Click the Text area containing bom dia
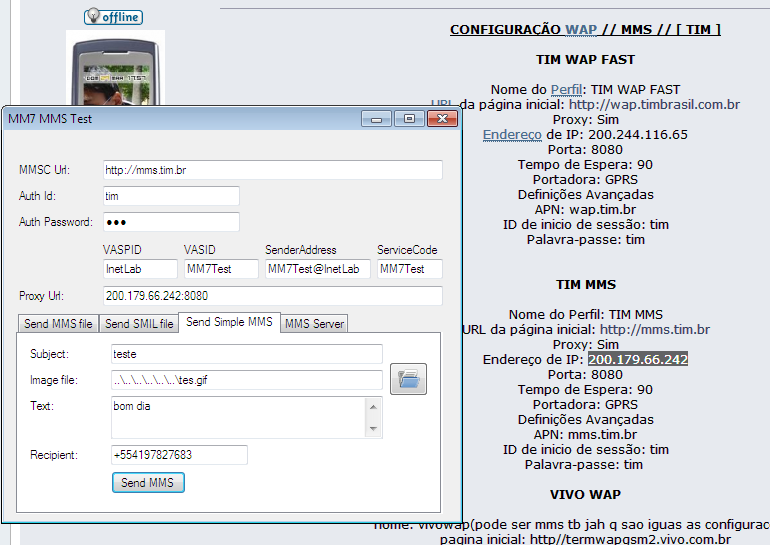Image resolution: width=770 pixels, height=545 pixels. pyautogui.click(x=238, y=417)
